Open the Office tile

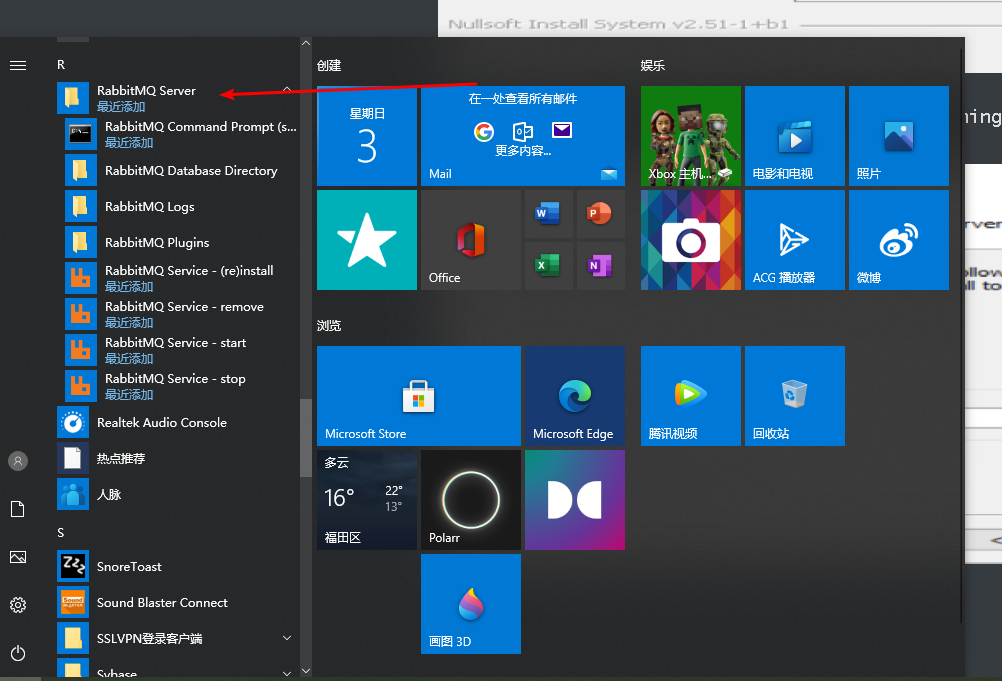pos(471,240)
